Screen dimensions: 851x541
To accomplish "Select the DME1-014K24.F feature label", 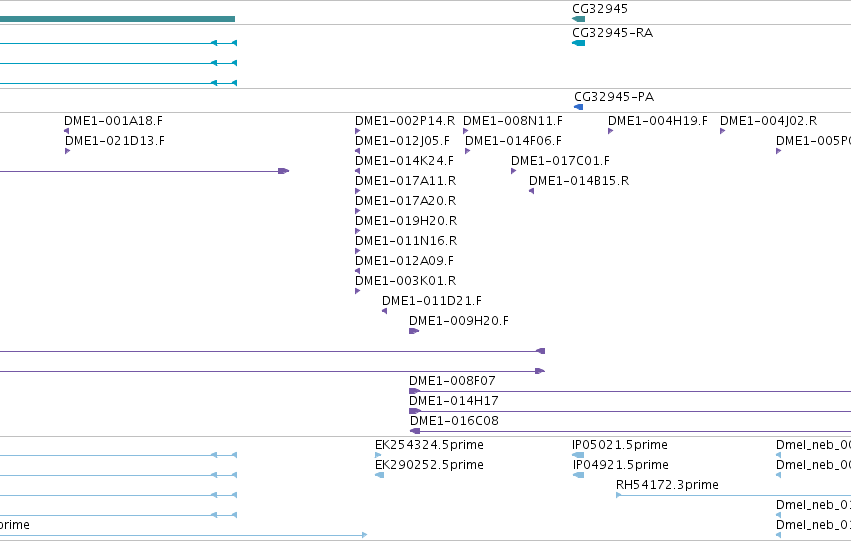I will click(404, 161).
